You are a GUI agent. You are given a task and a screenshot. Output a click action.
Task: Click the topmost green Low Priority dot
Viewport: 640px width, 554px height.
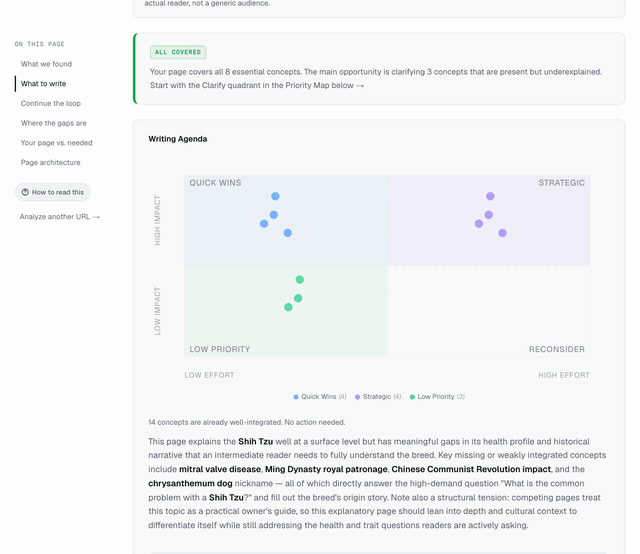300,280
